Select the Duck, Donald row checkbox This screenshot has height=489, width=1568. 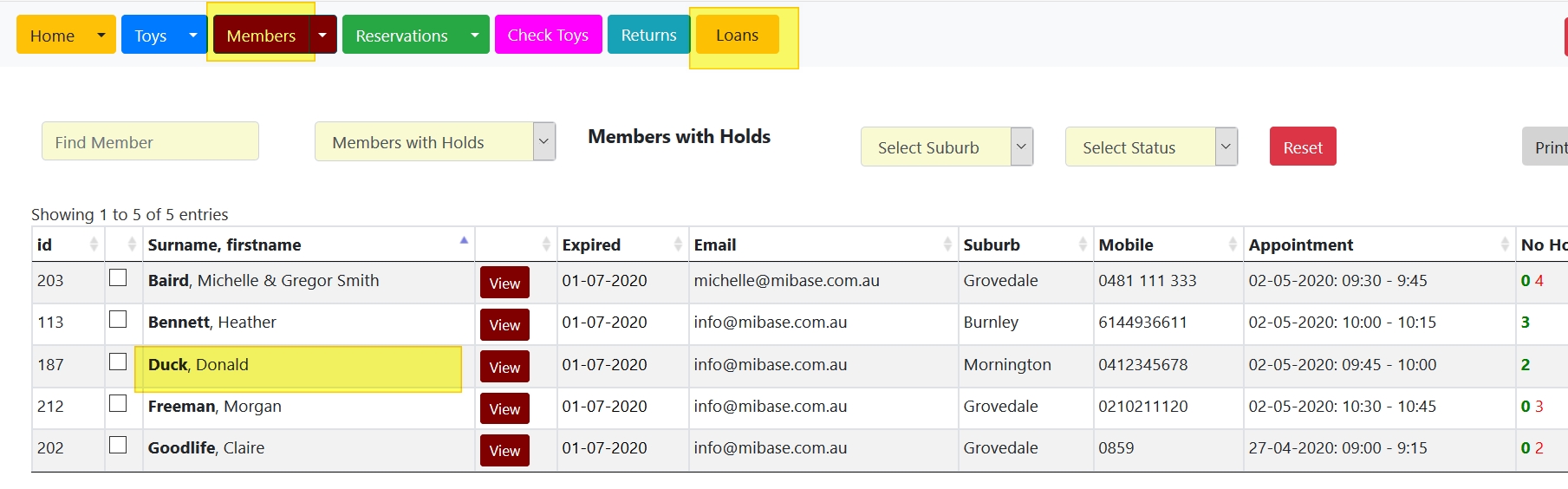(x=118, y=362)
